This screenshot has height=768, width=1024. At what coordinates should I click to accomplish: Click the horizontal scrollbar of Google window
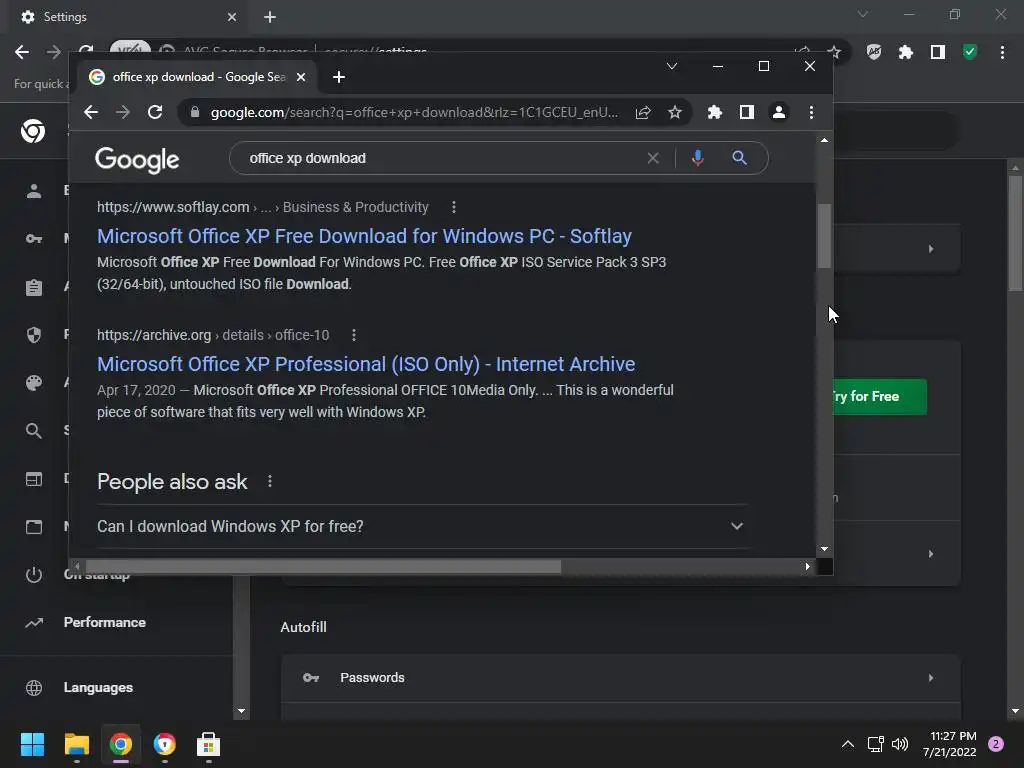[323, 566]
